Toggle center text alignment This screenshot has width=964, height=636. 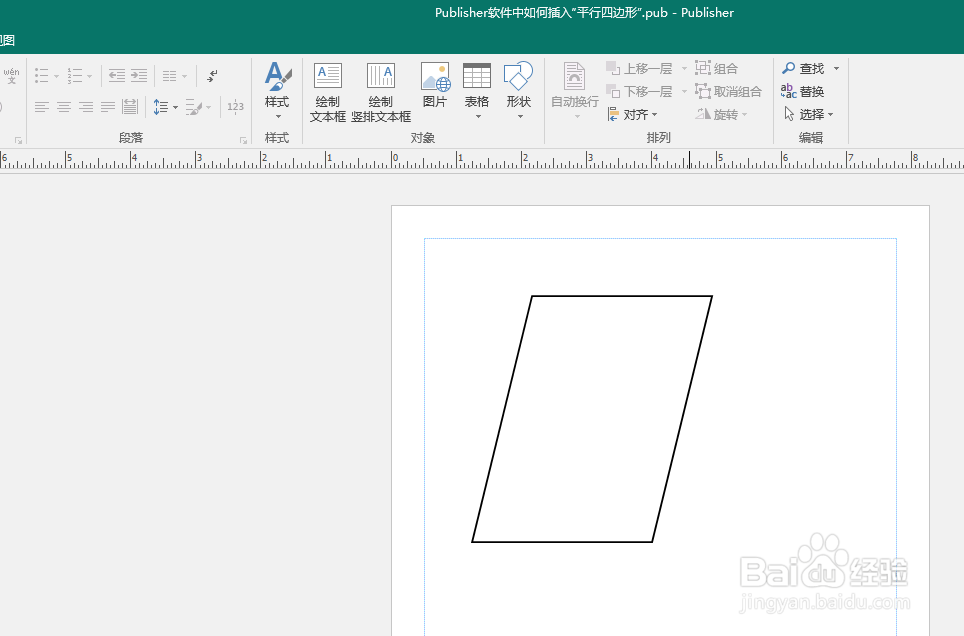tap(64, 107)
